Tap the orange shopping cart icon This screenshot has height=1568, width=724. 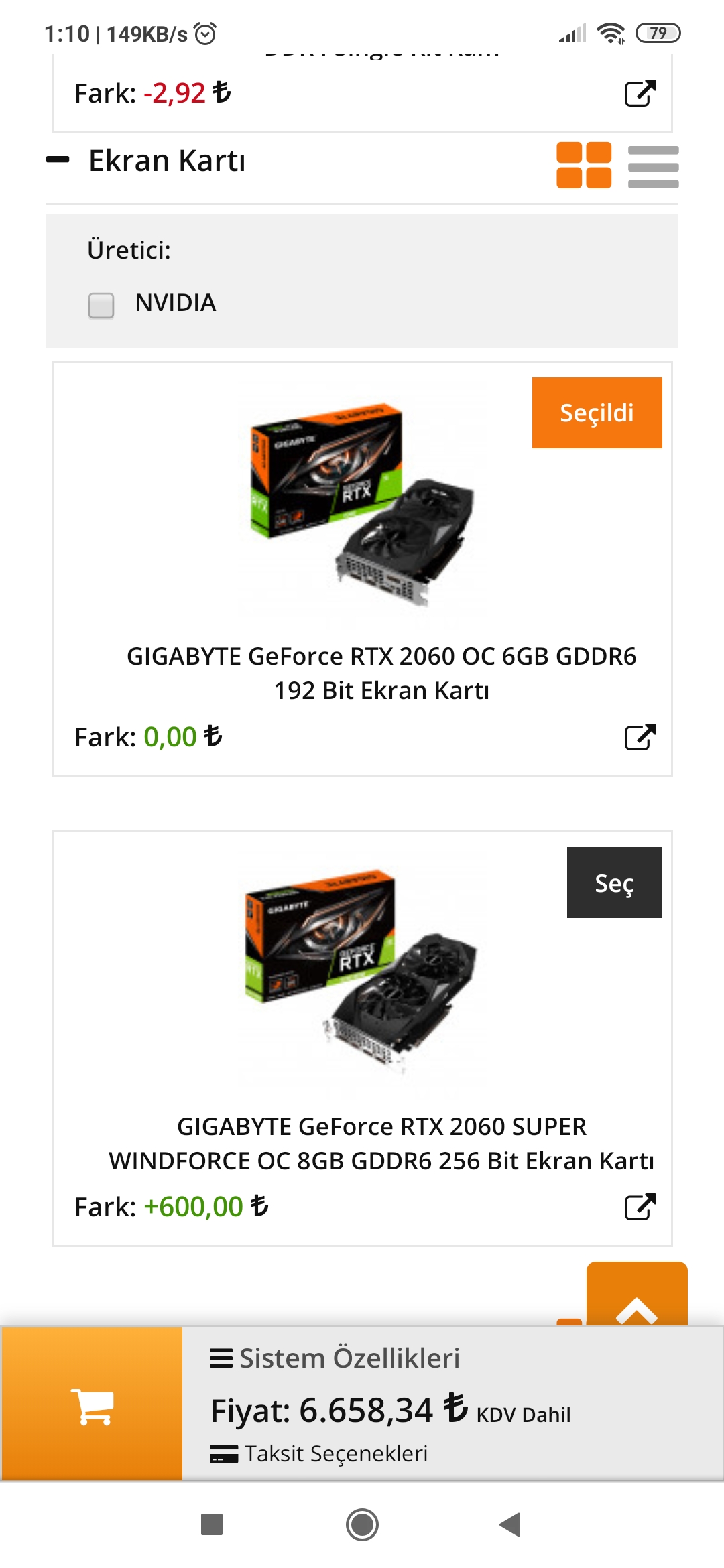pyautogui.click(x=93, y=1405)
